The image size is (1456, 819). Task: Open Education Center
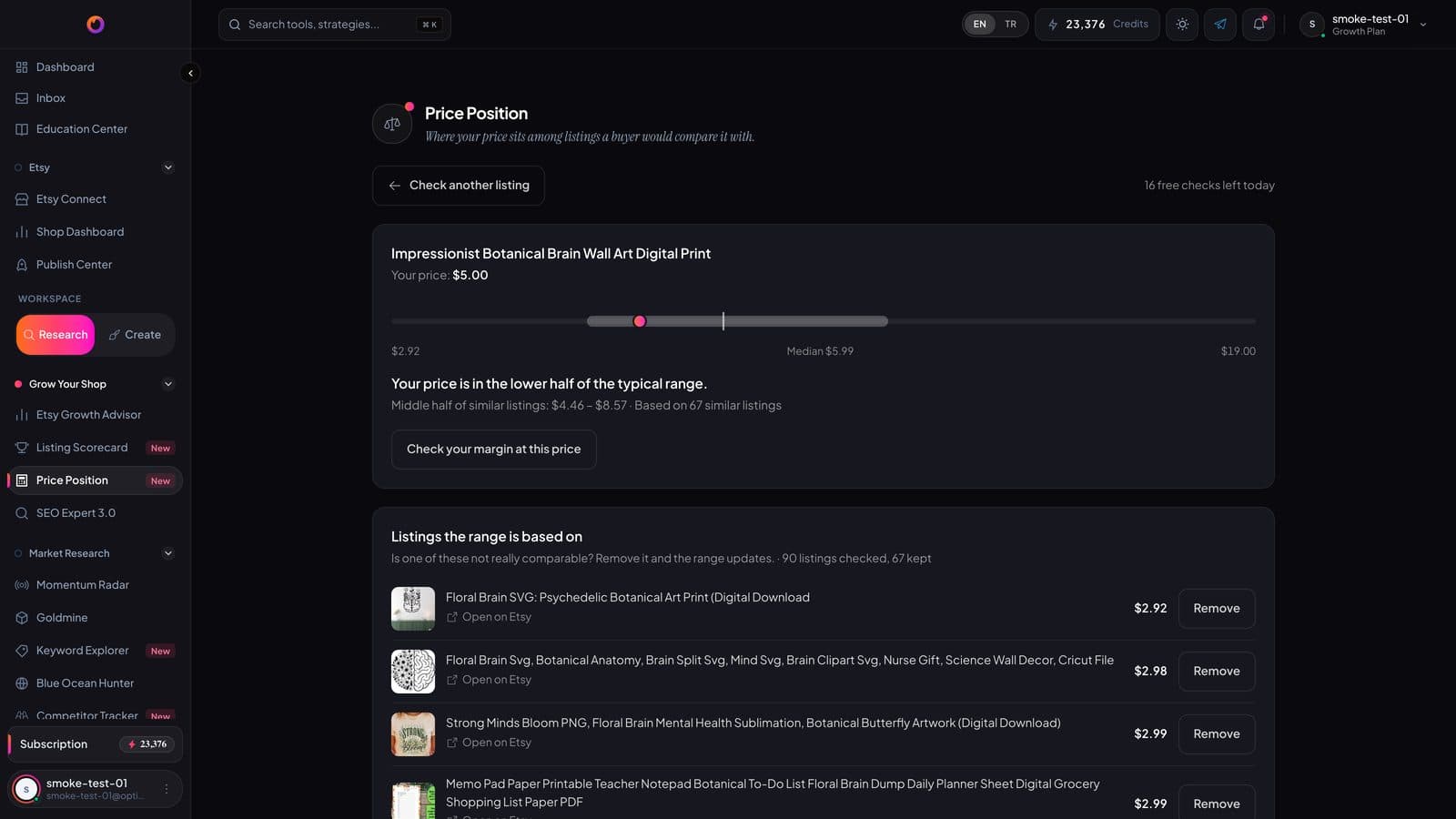(95, 129)
